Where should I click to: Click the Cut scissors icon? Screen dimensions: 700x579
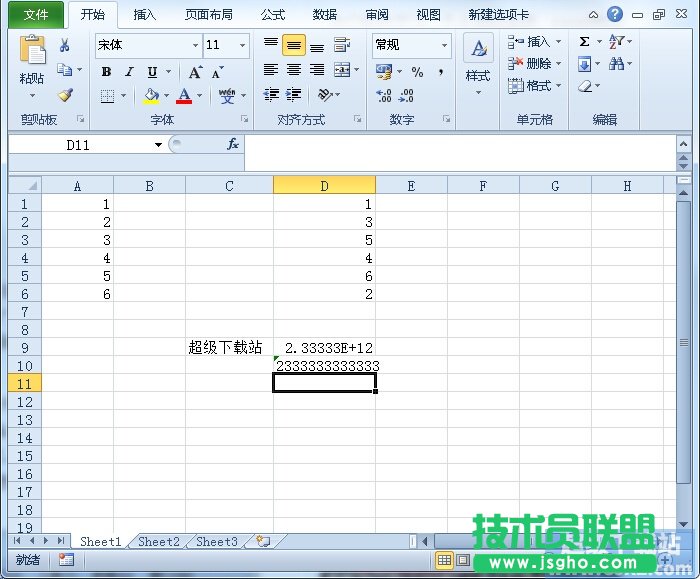coord(65,45)
